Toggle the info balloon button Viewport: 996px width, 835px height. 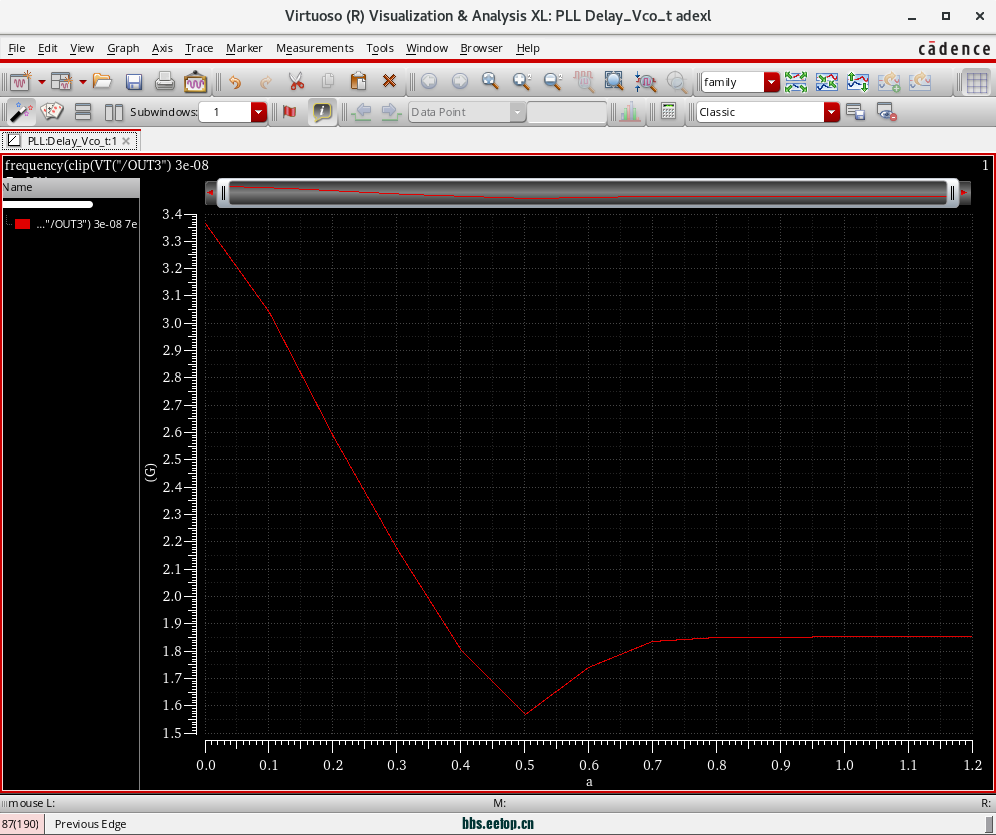pyautogui.click(x=322, y=112)
